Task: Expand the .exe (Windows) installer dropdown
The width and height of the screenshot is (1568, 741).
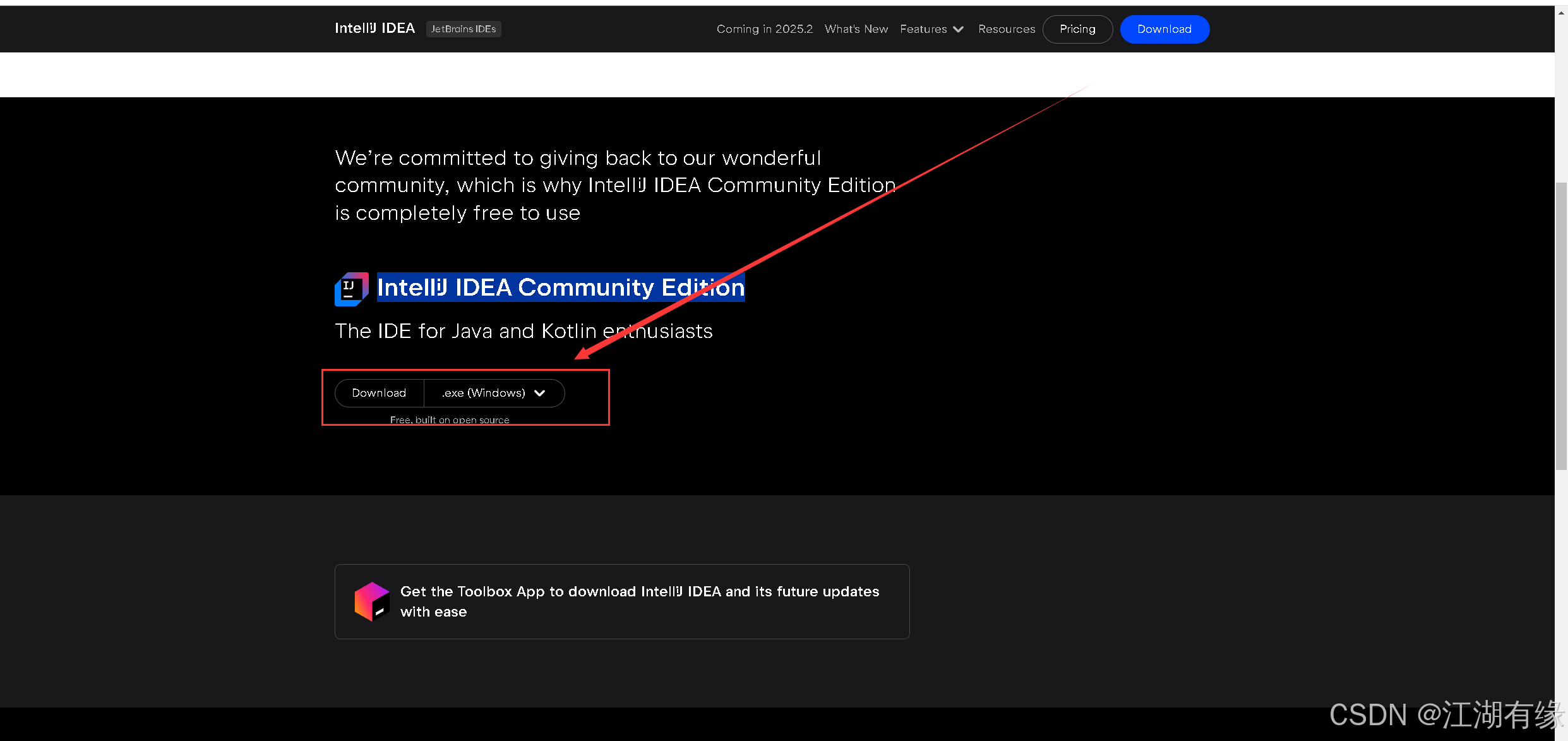Action: pyautogui.click(x=494, y=393)
